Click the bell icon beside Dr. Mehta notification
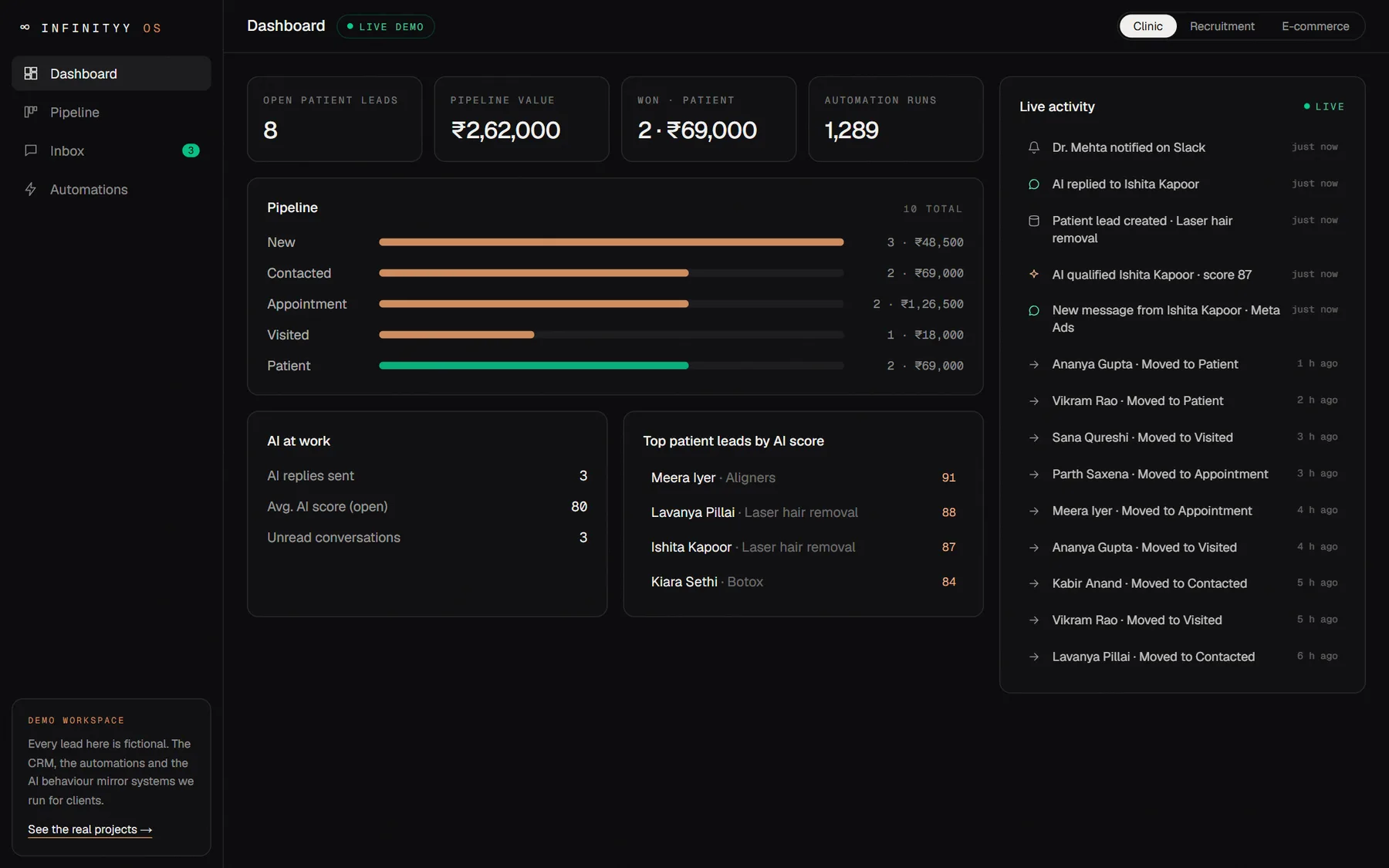This screenshot has height=868, width=1389. 1034,147
